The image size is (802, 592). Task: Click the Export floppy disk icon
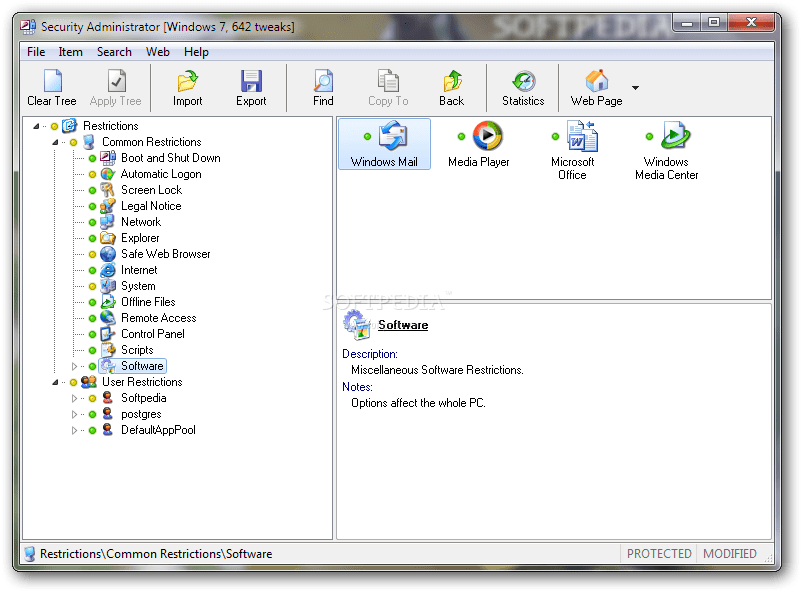pyautogui.click(x=251, y=81)
